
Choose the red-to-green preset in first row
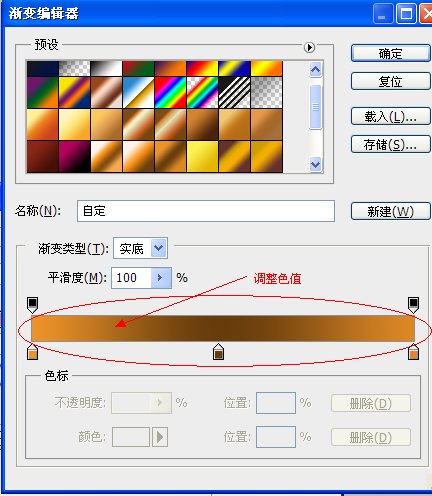(138, 69)
